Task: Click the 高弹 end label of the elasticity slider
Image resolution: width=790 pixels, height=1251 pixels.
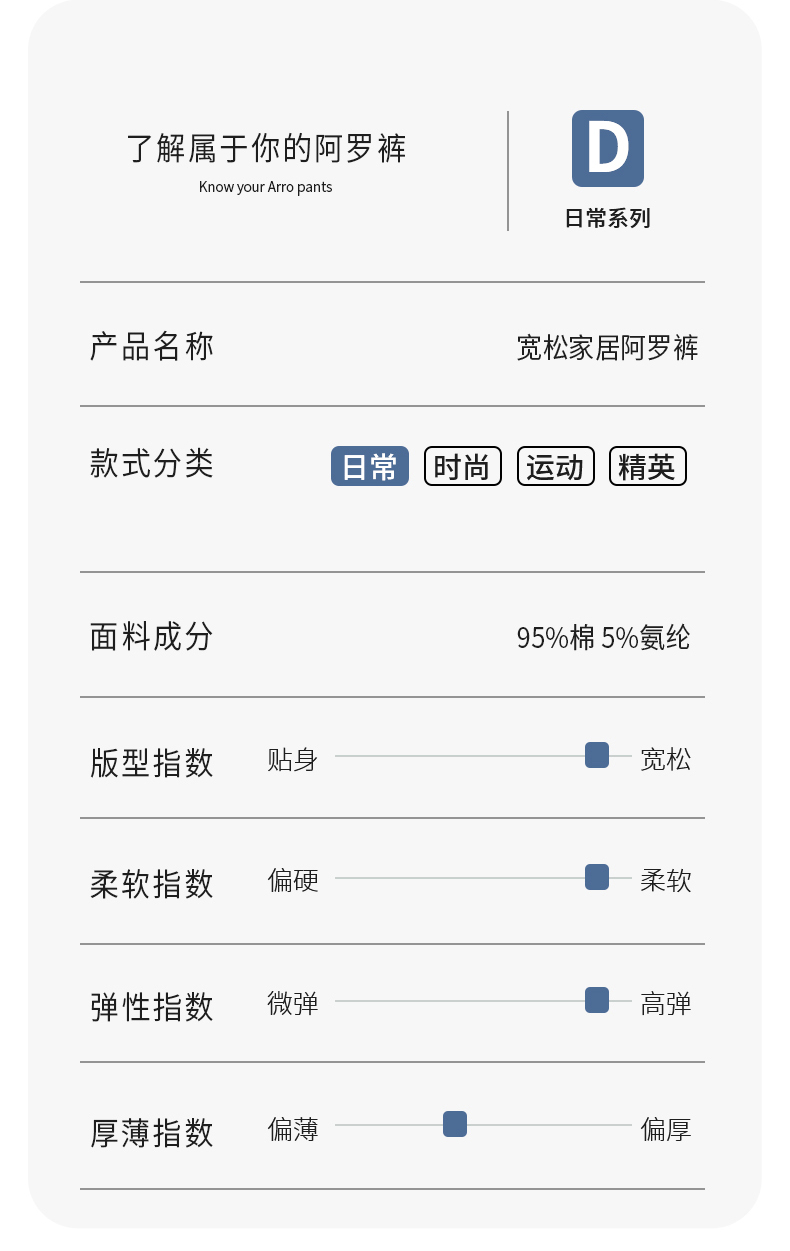Action: tap(666, 1004)
